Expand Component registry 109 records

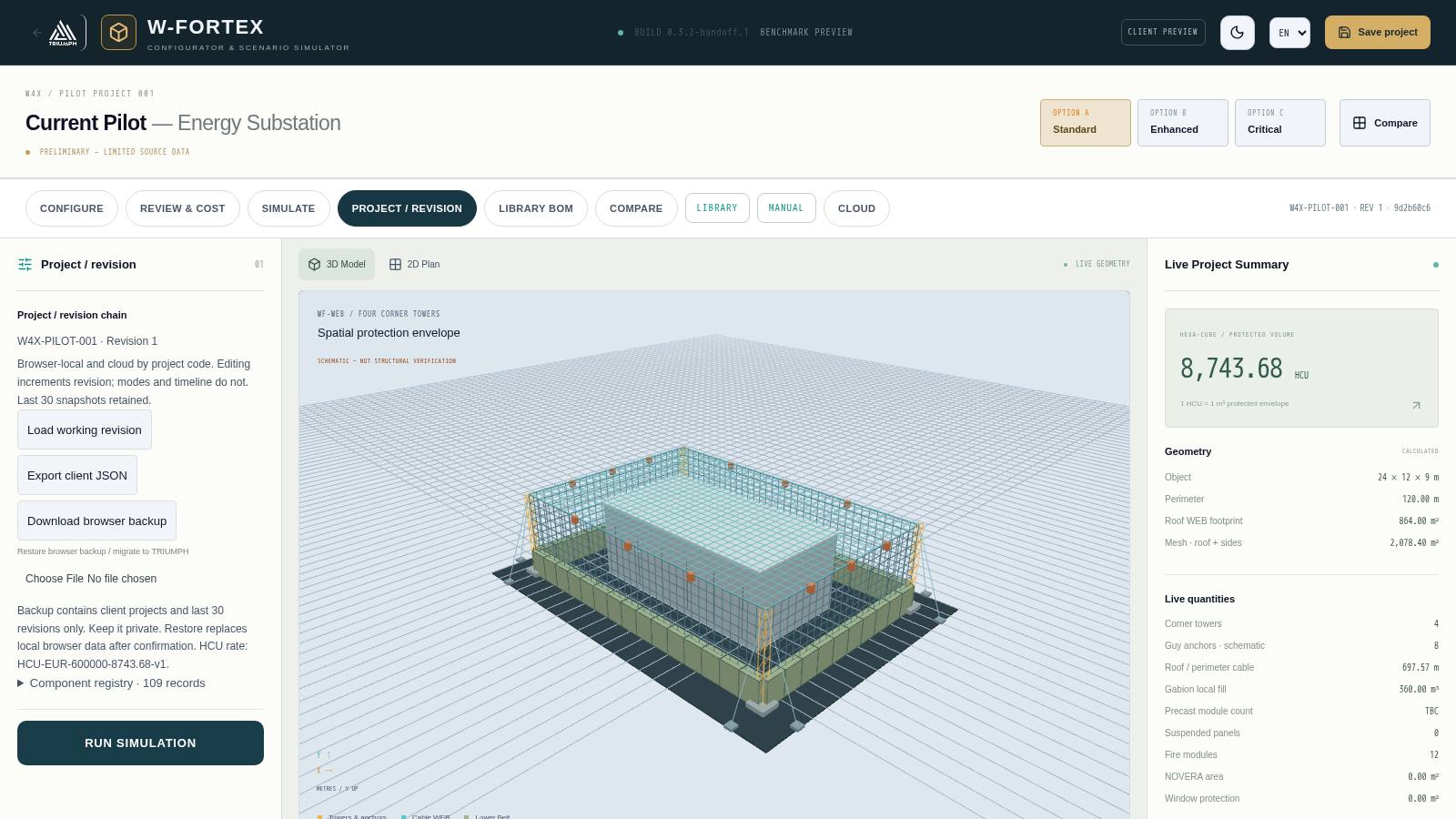click(x=111, y=683)
